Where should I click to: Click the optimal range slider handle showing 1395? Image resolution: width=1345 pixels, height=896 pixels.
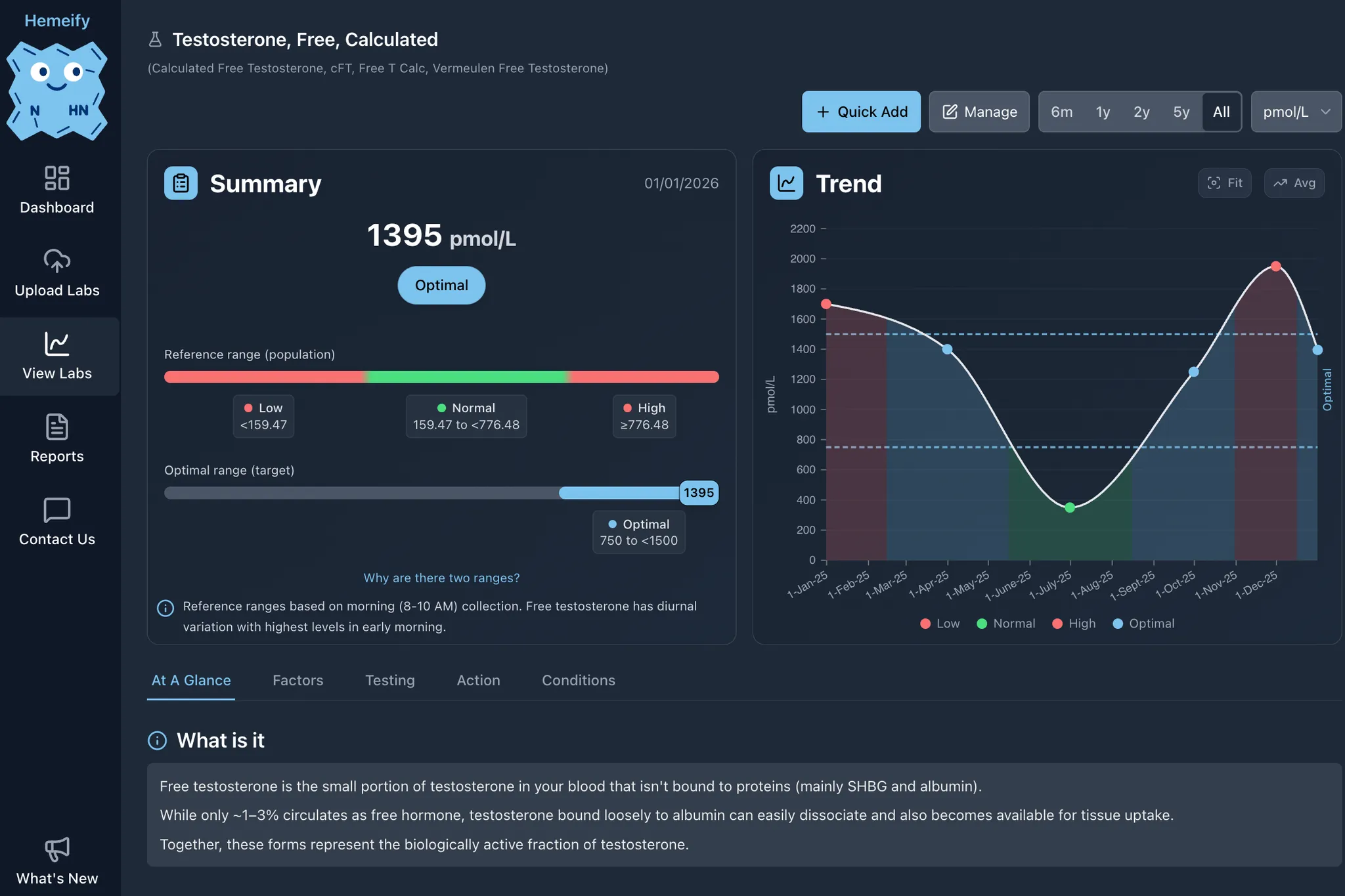pos(698,492)
